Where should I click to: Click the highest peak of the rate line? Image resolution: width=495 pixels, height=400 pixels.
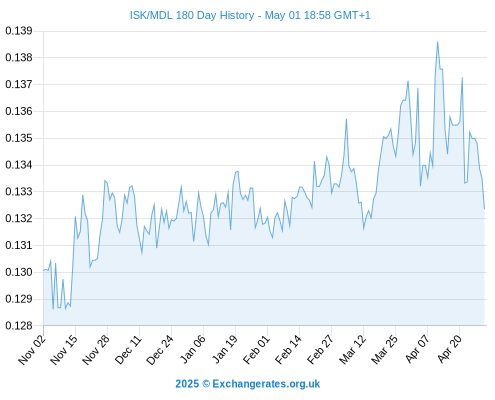(x=437, y=42)
